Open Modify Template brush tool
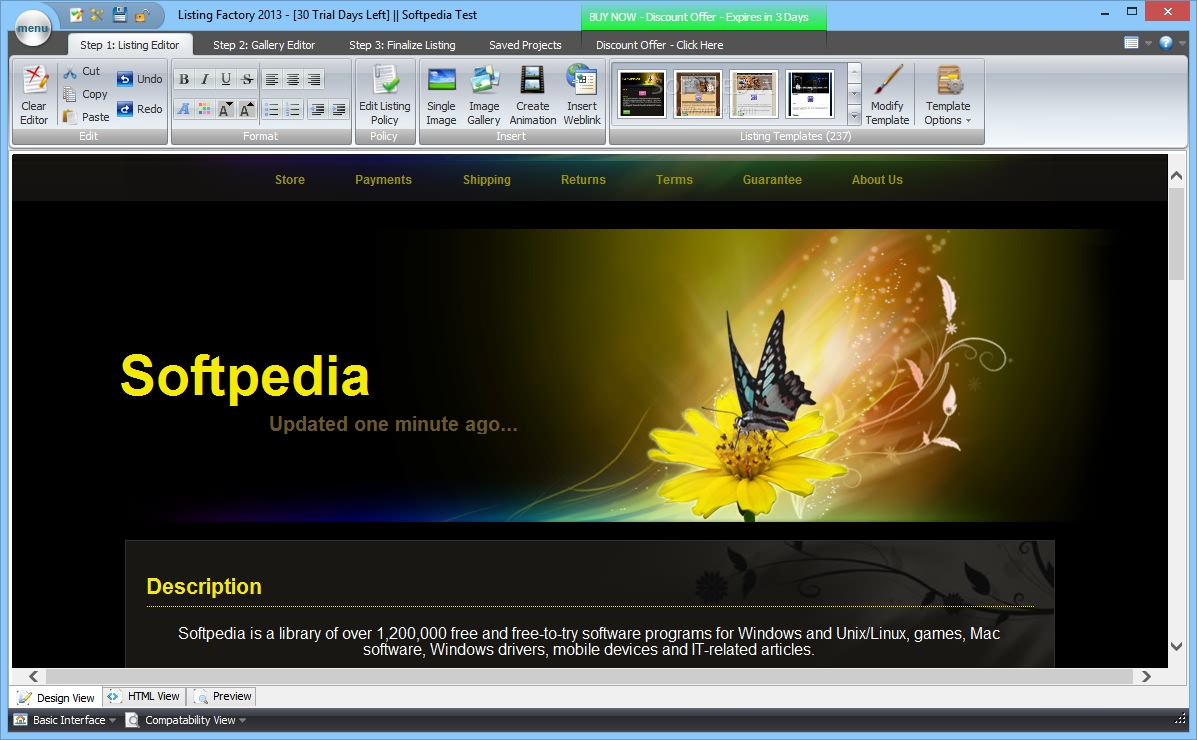The height and width of the screenshot is (740, 1197). point(887,96)
